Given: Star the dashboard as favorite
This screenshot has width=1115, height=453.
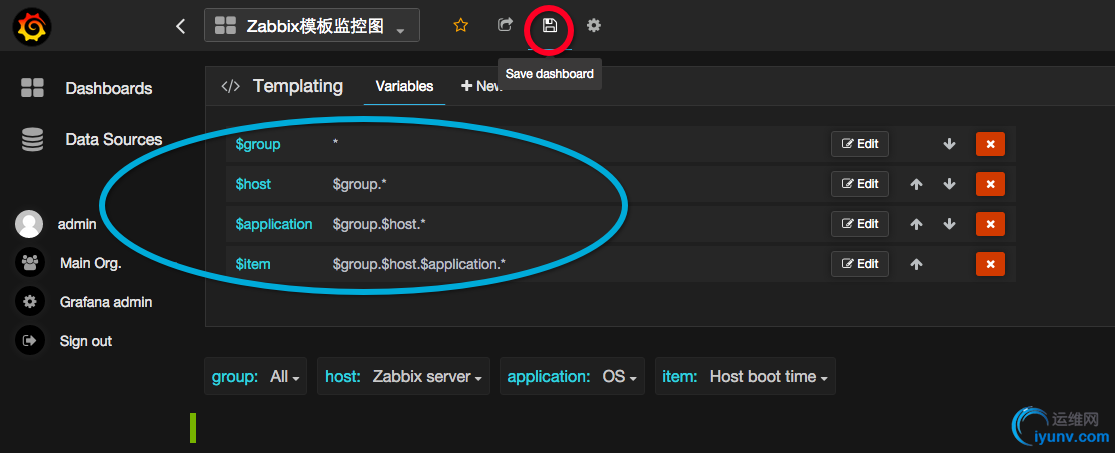Looking at the screenshot, I should 460,26.
